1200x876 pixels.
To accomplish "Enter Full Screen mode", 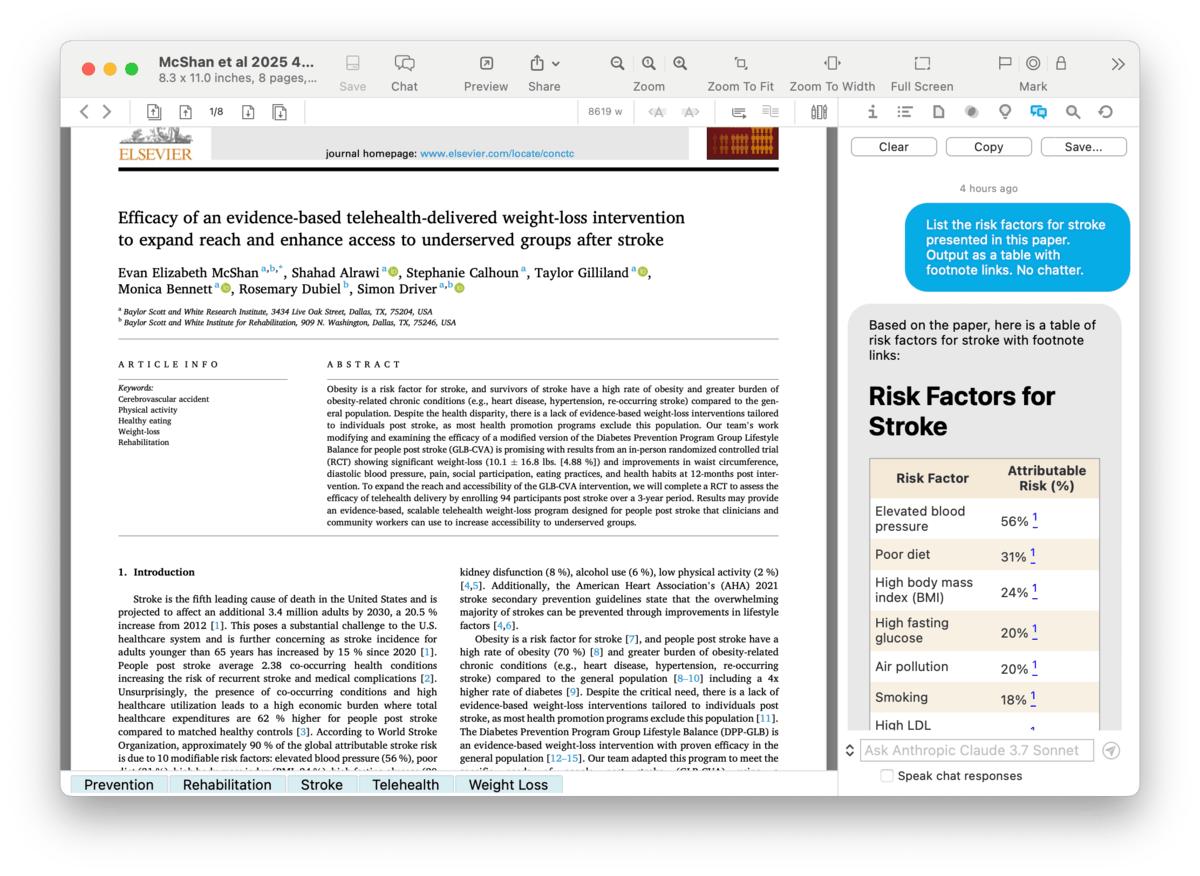I will (x=921, y=64).
